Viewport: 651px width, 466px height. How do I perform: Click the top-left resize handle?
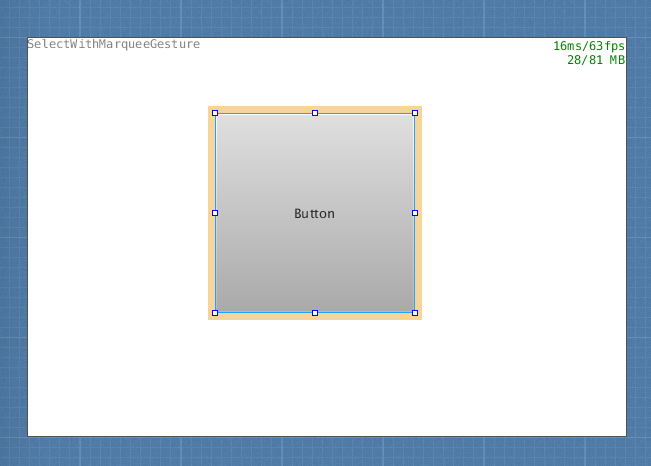point(215,113)
